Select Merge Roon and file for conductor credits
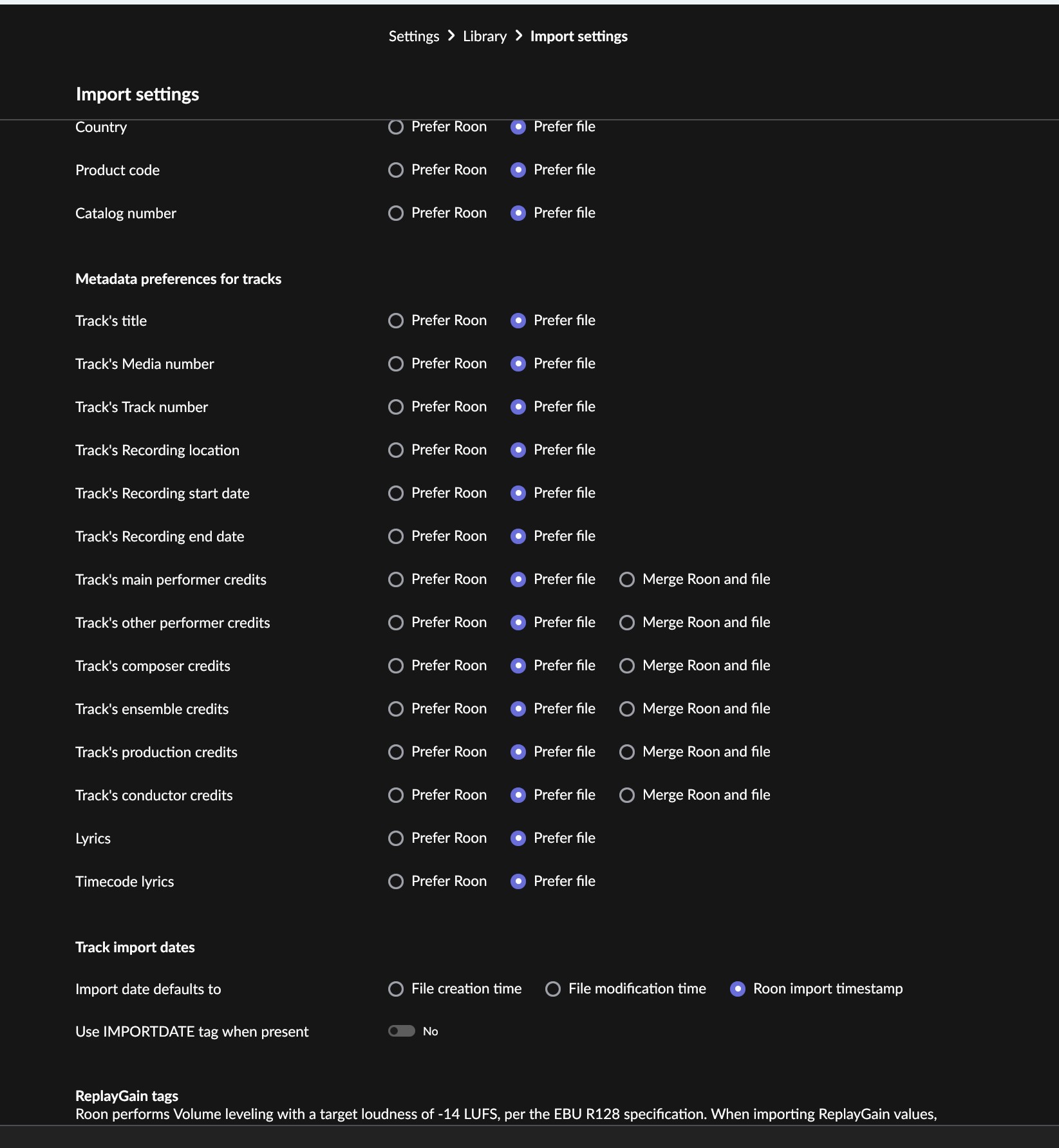 626,795
